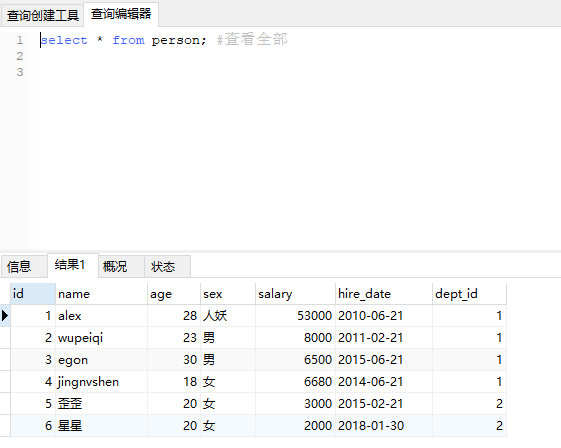The width and height of the screenshot is (561, 448).
Task: Click the salary column header
Action: [x=295, y=294]
